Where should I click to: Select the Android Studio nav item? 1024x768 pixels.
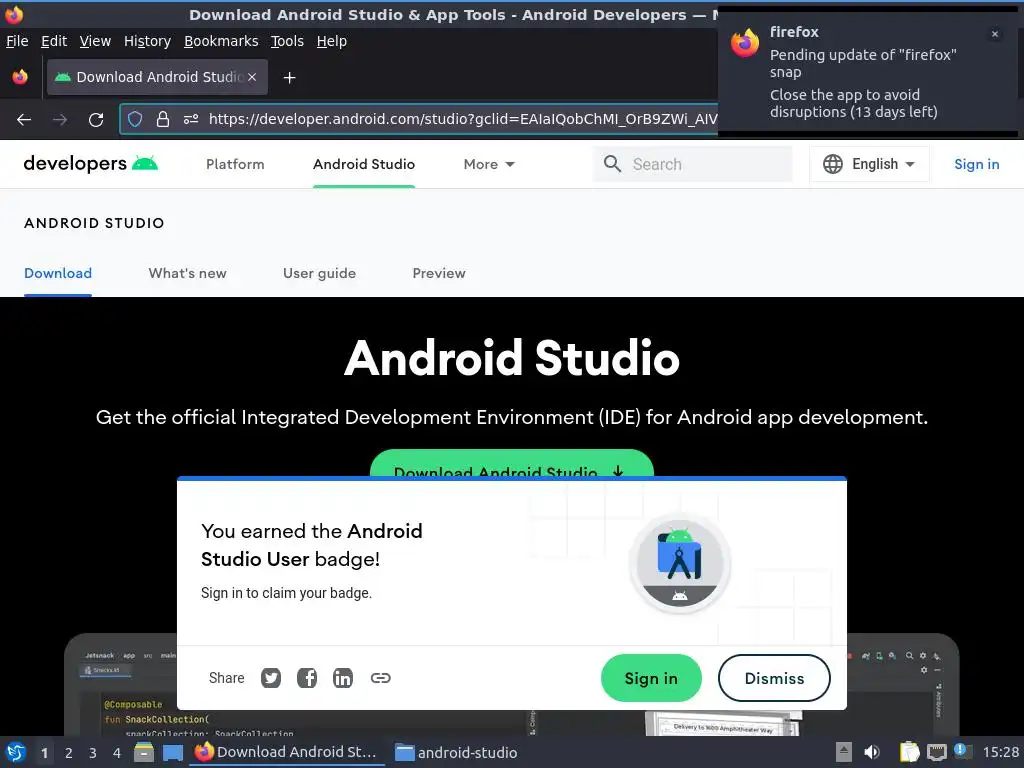click(x=364, y=165)
